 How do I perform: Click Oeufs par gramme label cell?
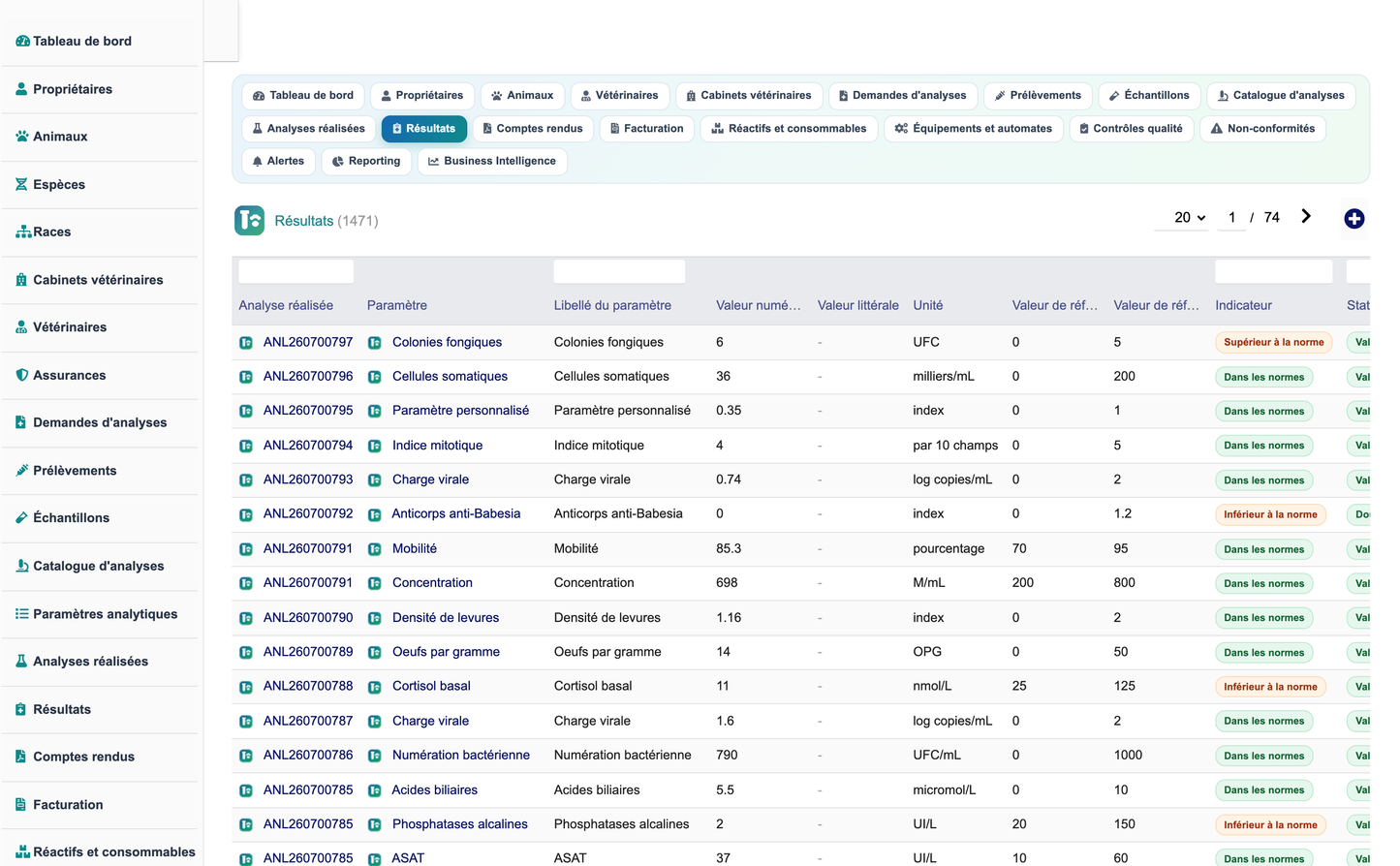(x=607, y=653)
